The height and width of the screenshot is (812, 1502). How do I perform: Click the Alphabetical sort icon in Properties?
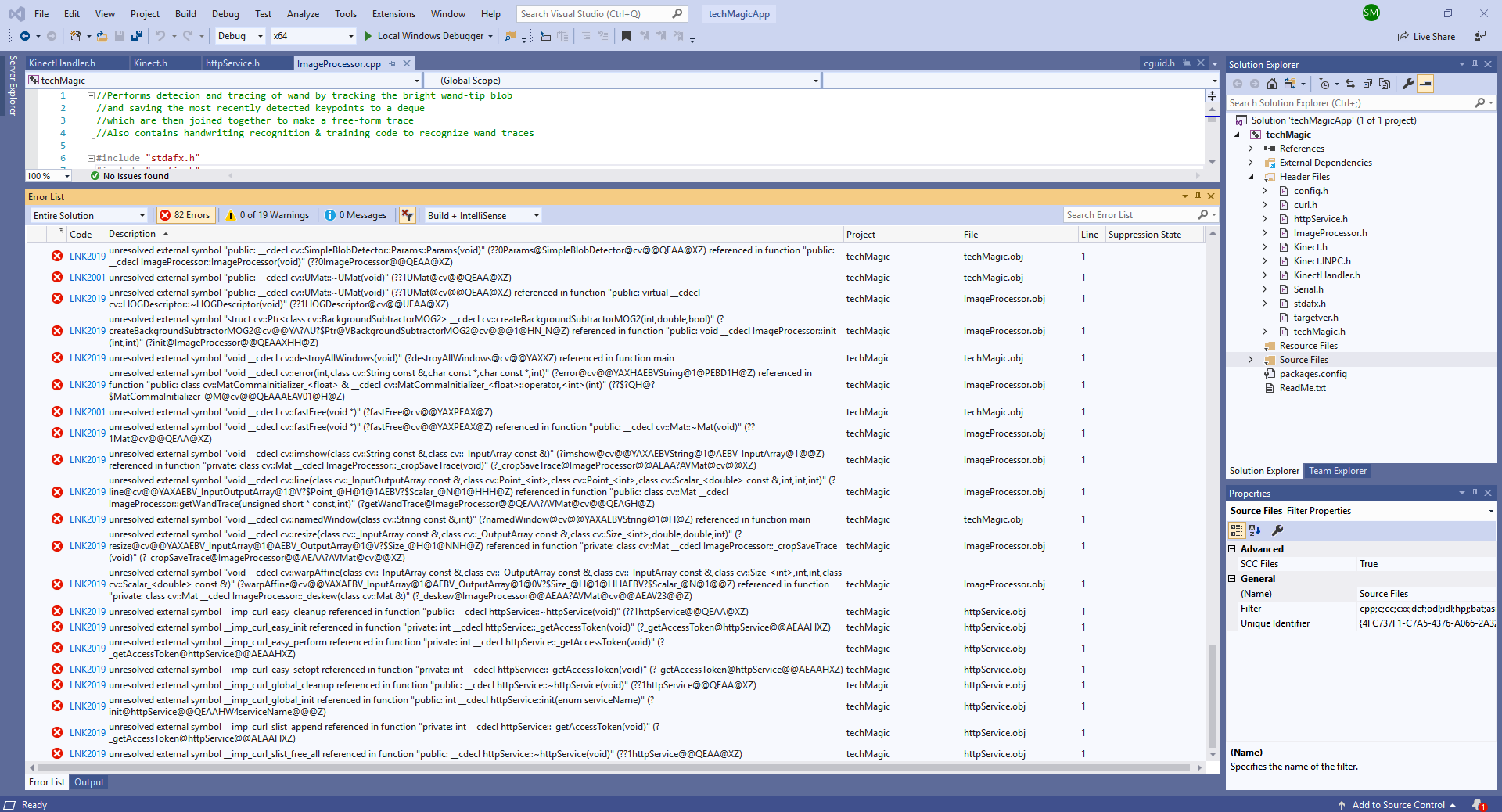pos(1255,530)
